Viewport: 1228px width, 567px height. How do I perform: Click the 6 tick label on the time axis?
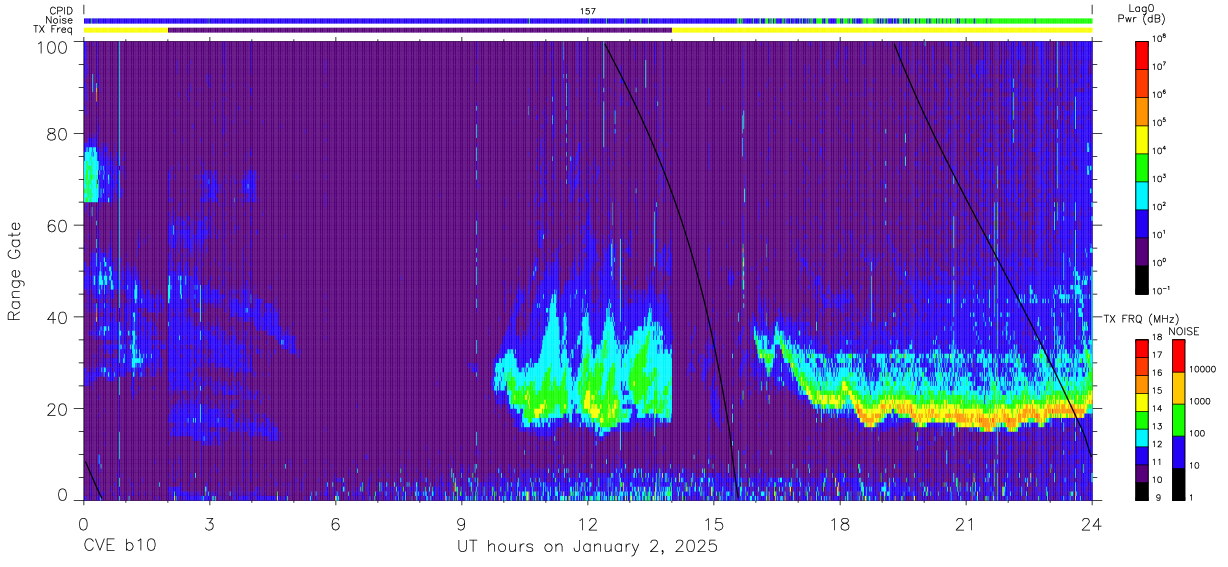(x=336, y=524)
